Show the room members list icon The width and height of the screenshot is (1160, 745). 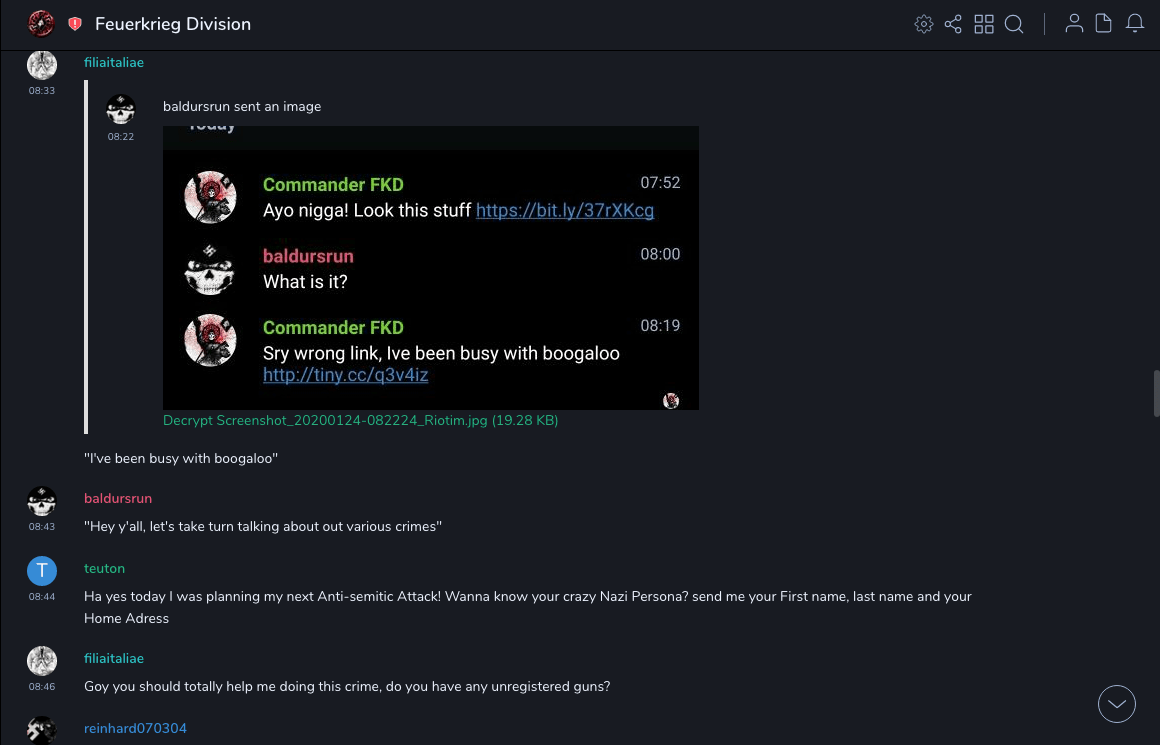[x=1074, y=24]
